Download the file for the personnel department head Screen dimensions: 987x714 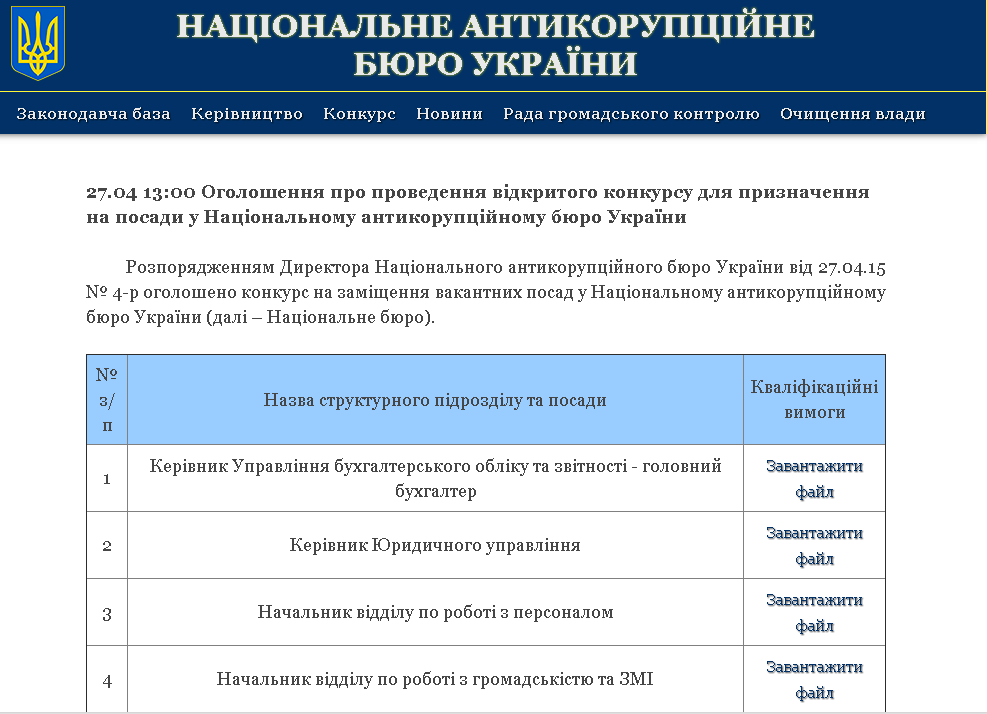pyautogui.click(x=814, y=612)
